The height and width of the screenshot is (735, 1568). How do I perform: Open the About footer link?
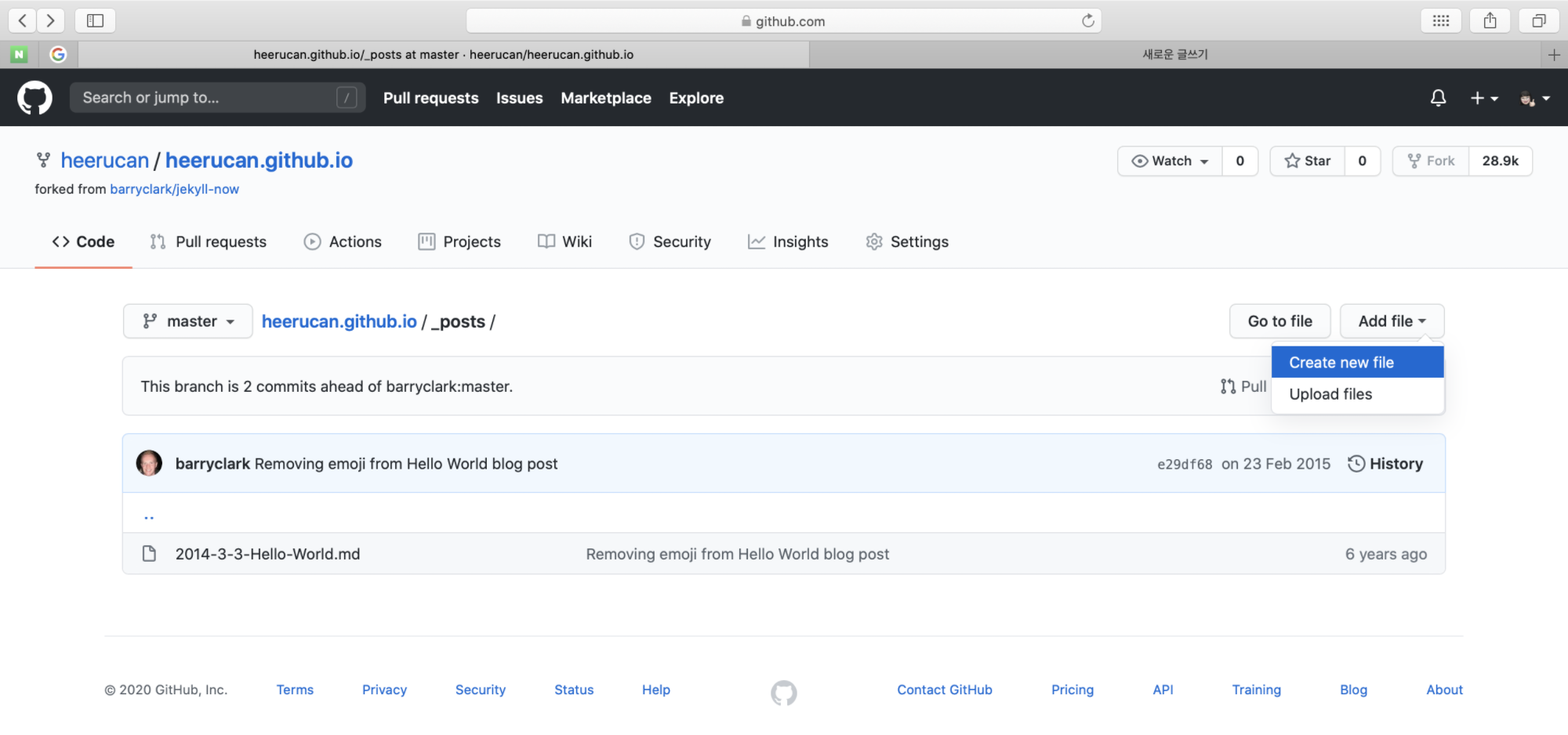point(1444,690)
